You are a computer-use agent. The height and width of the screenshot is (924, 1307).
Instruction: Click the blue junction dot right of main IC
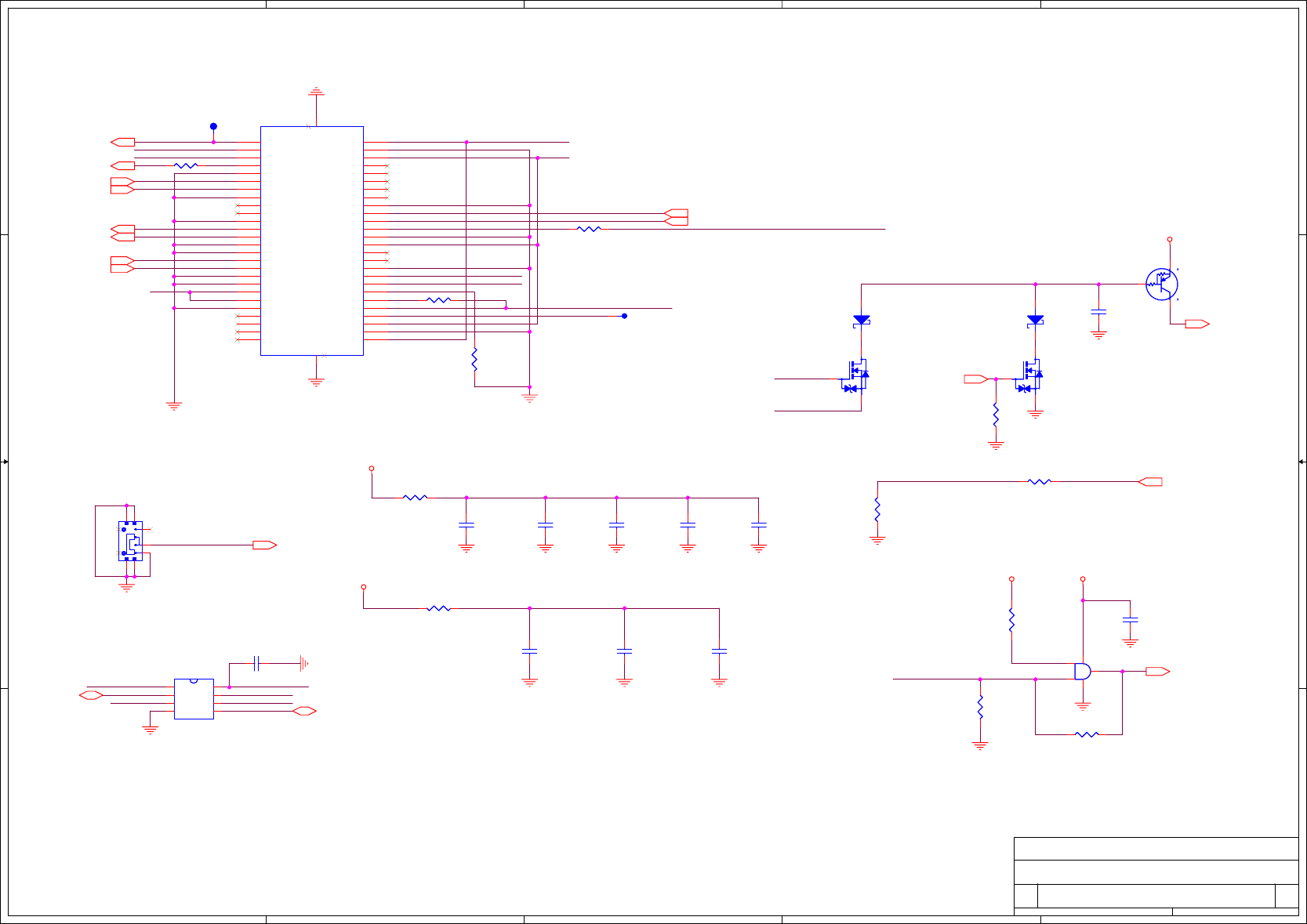(x=624, y=316)
